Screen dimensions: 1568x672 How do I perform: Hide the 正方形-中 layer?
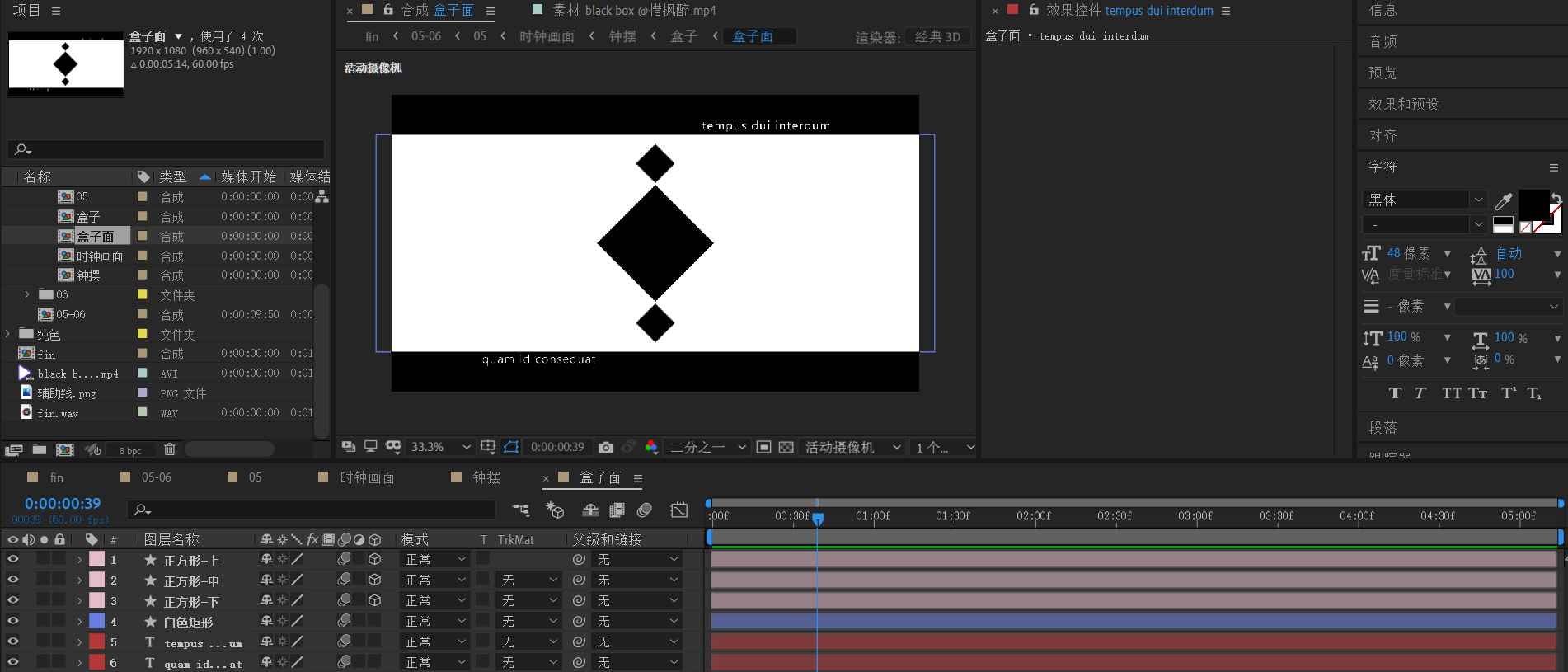coord(13,580)
